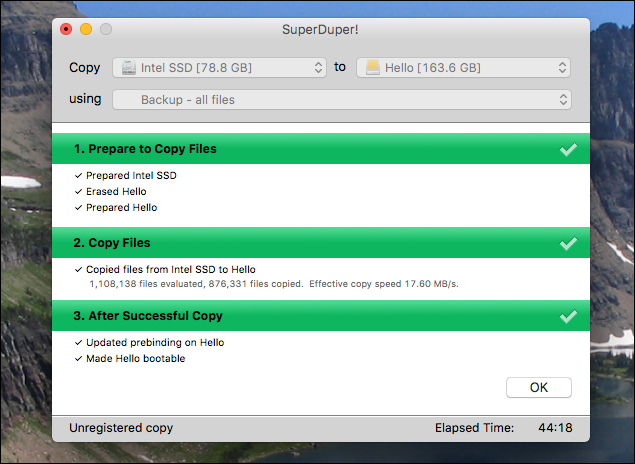The image size is (635, 464).
Task: Click the OK button
Action: pyautogui.click(x=539, y=387)
